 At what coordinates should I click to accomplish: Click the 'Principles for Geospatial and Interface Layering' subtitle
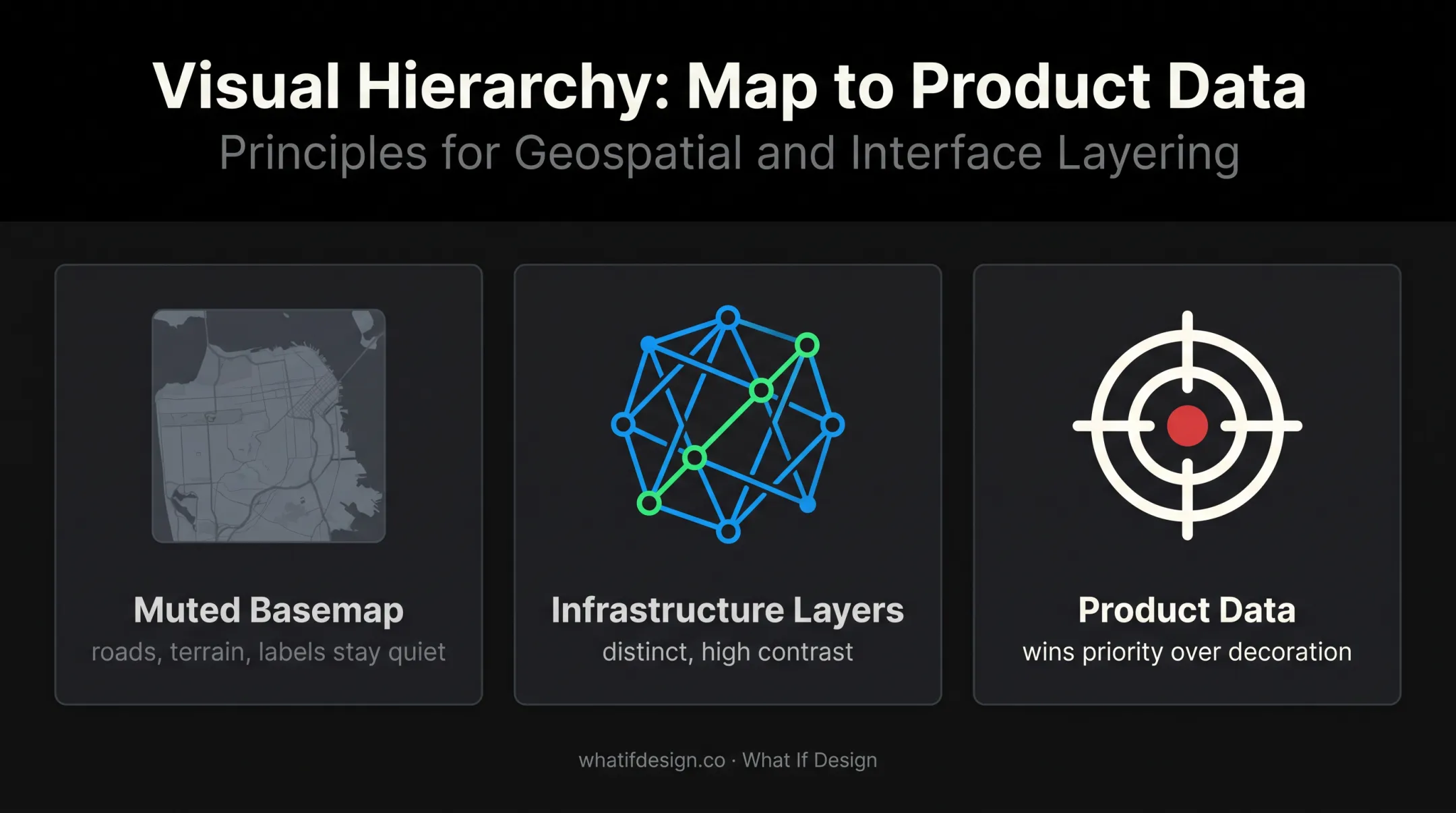click(729, 154)
